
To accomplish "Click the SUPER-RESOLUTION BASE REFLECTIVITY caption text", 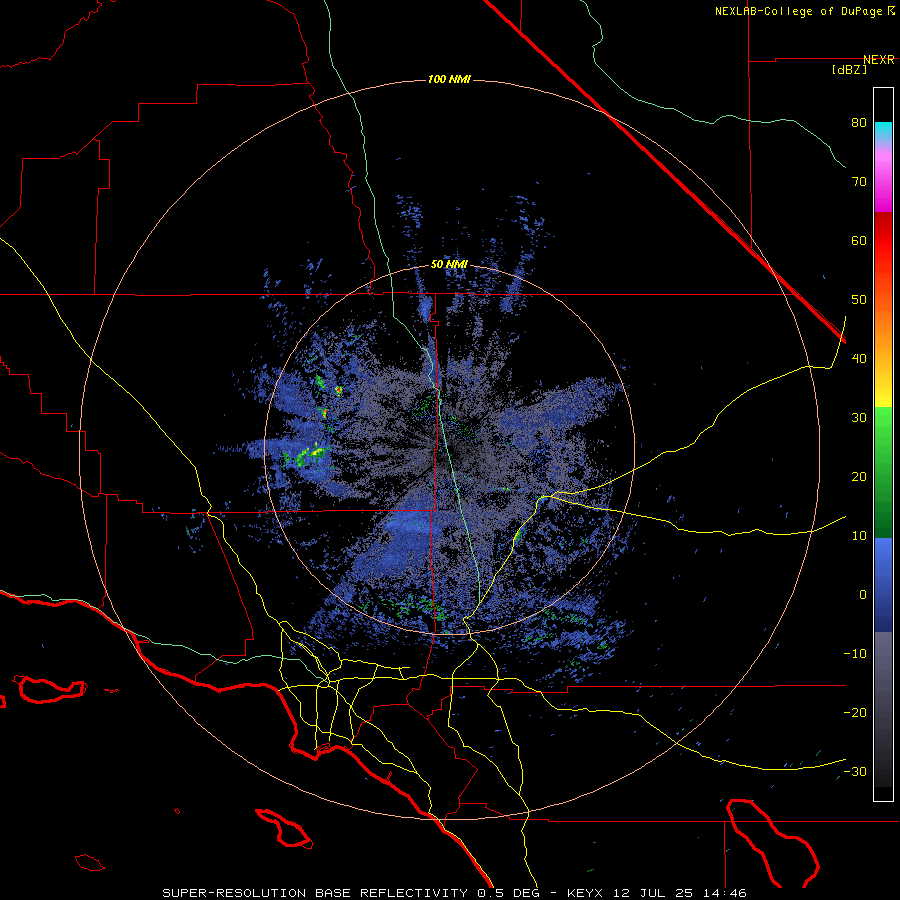I will click(x=315, y=893).
